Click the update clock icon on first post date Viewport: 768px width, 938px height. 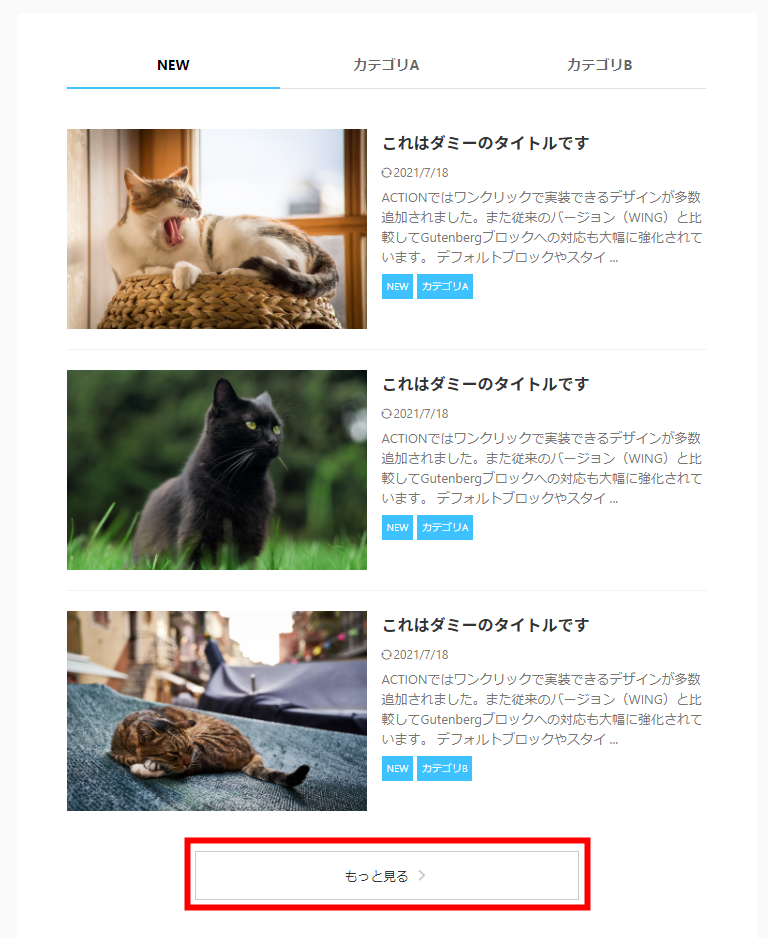point(386,173)
